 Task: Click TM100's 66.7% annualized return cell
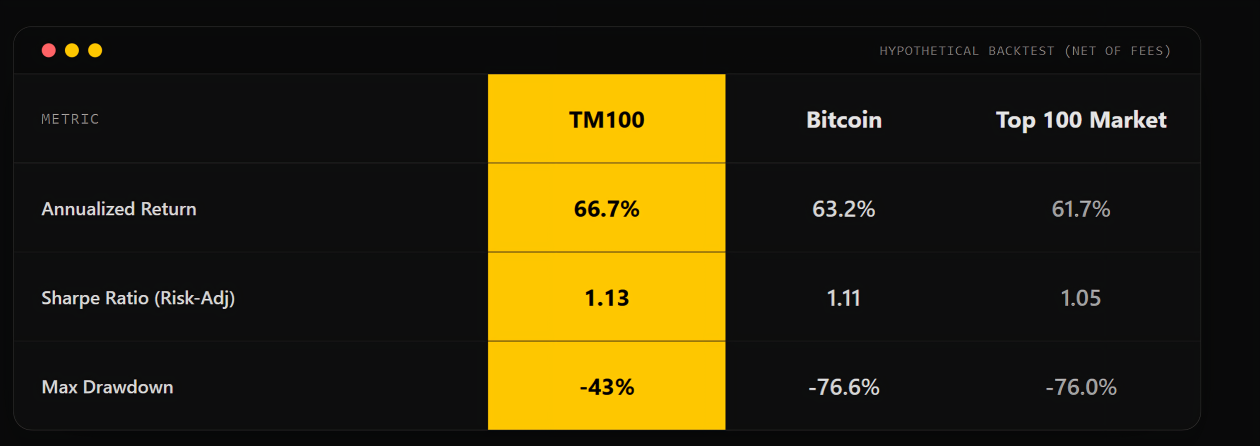click(x=606, y=209)
